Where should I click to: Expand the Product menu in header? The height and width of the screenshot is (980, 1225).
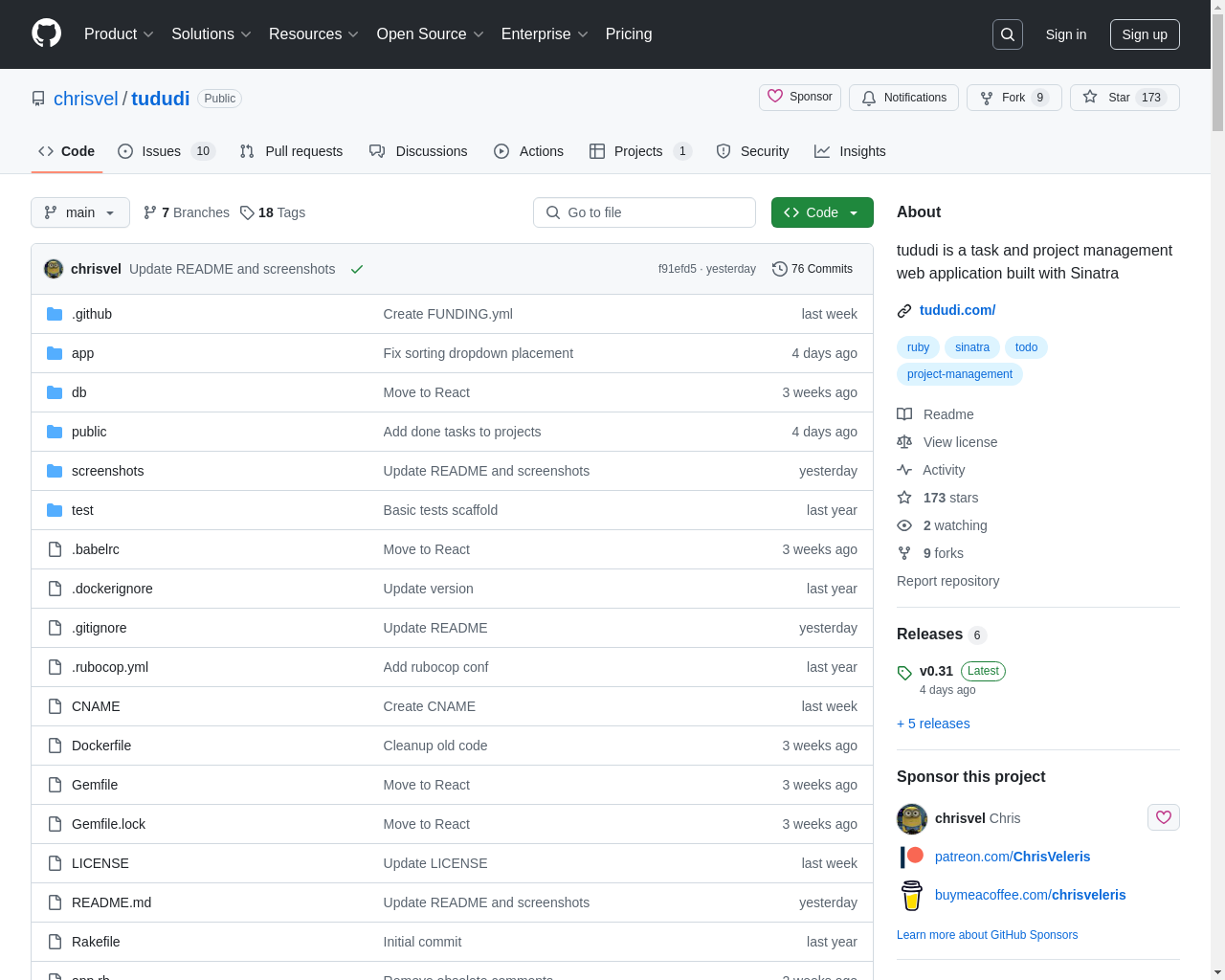(119, 34)
